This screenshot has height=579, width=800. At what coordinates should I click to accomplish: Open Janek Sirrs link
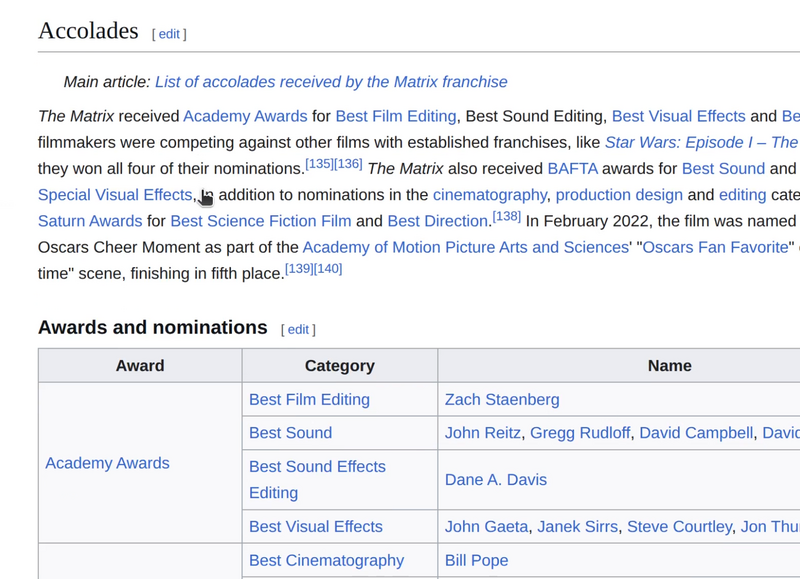pos(578,526)
